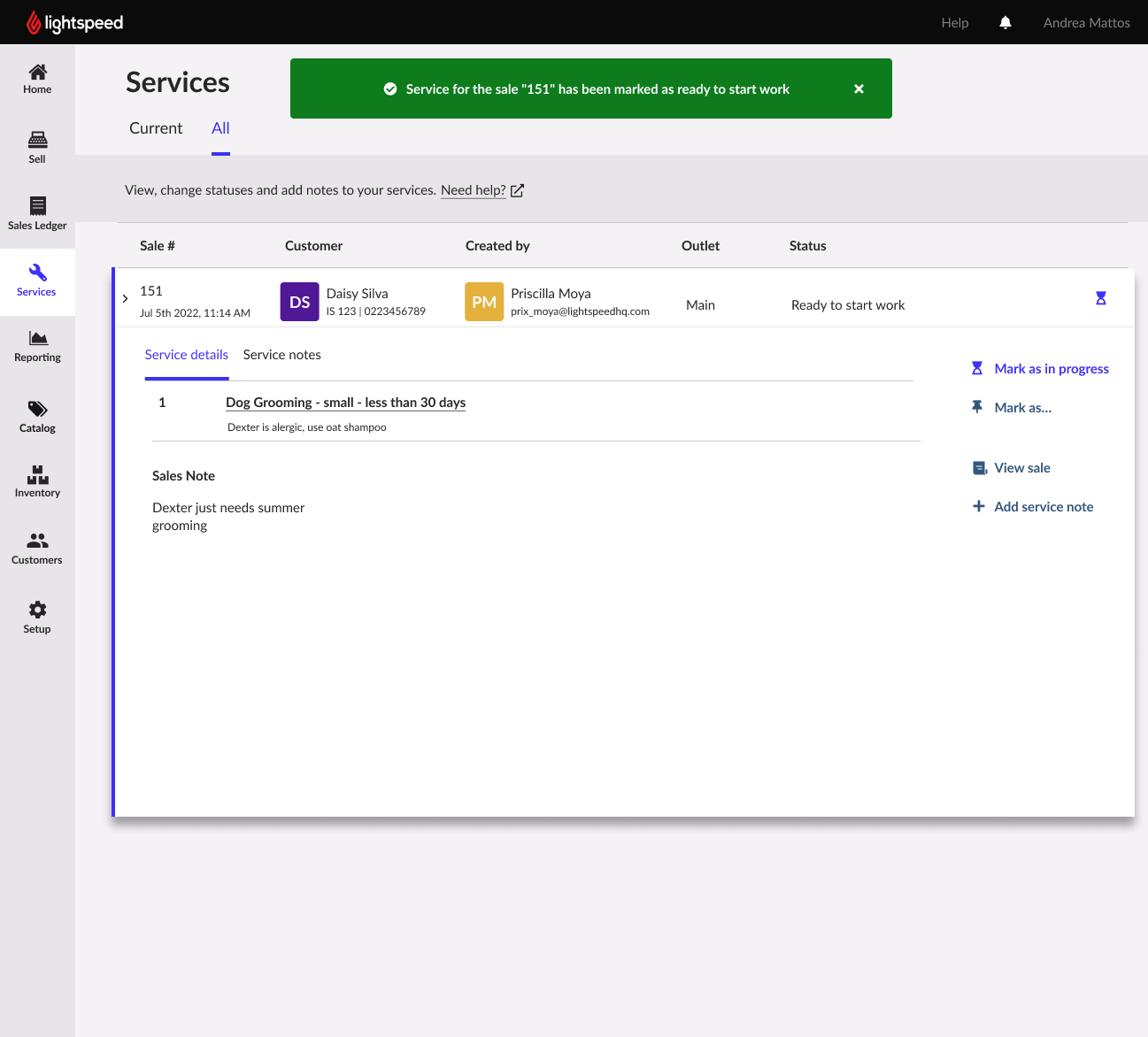Image resolution: width=1148 pixels, height=1037 pixels.
Task: Click Add service note
Action: 1043,507
